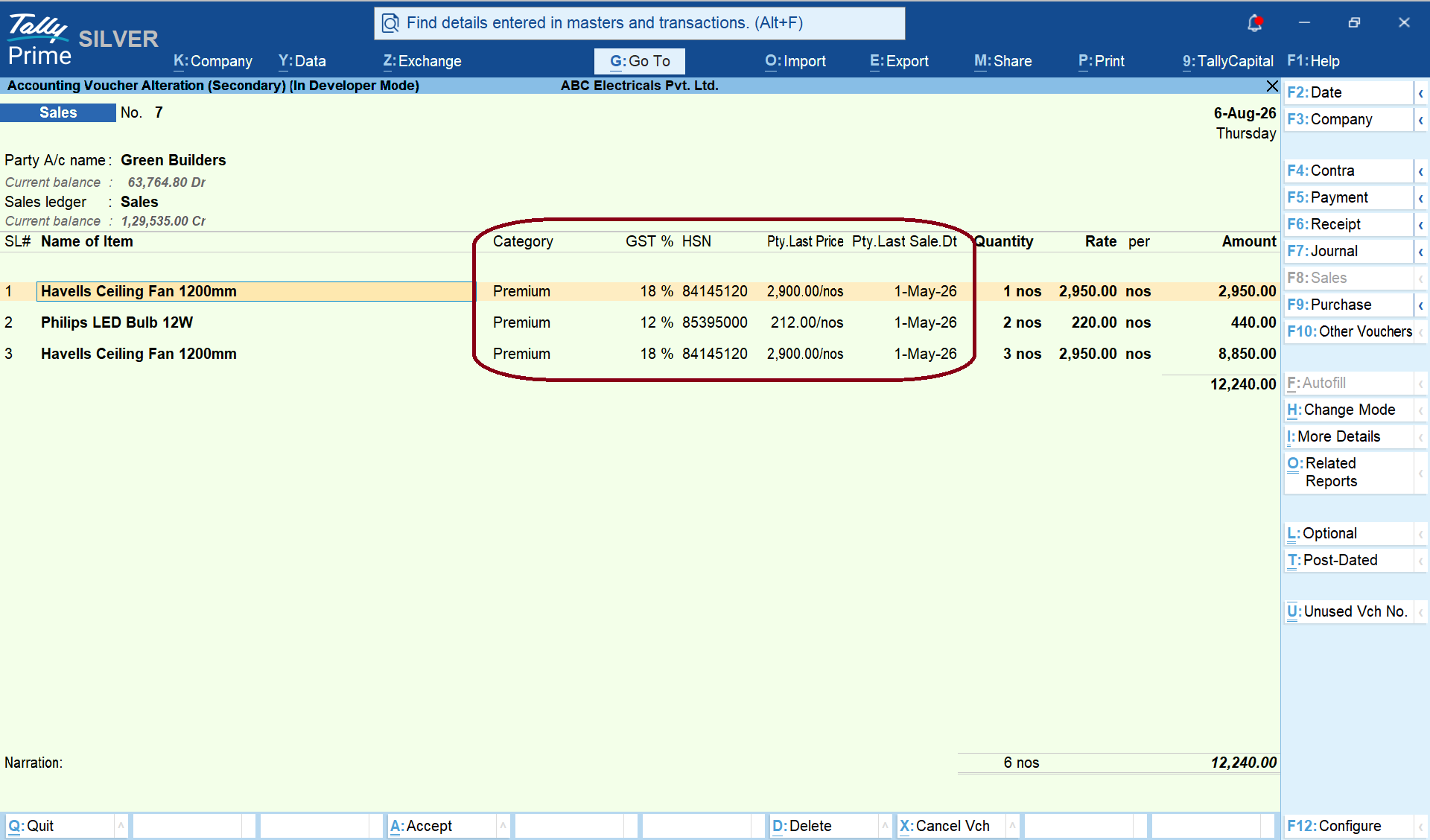Open F1: Help
The height and width of the screenshot is (840, 1430).
[x=1313, y=61]
